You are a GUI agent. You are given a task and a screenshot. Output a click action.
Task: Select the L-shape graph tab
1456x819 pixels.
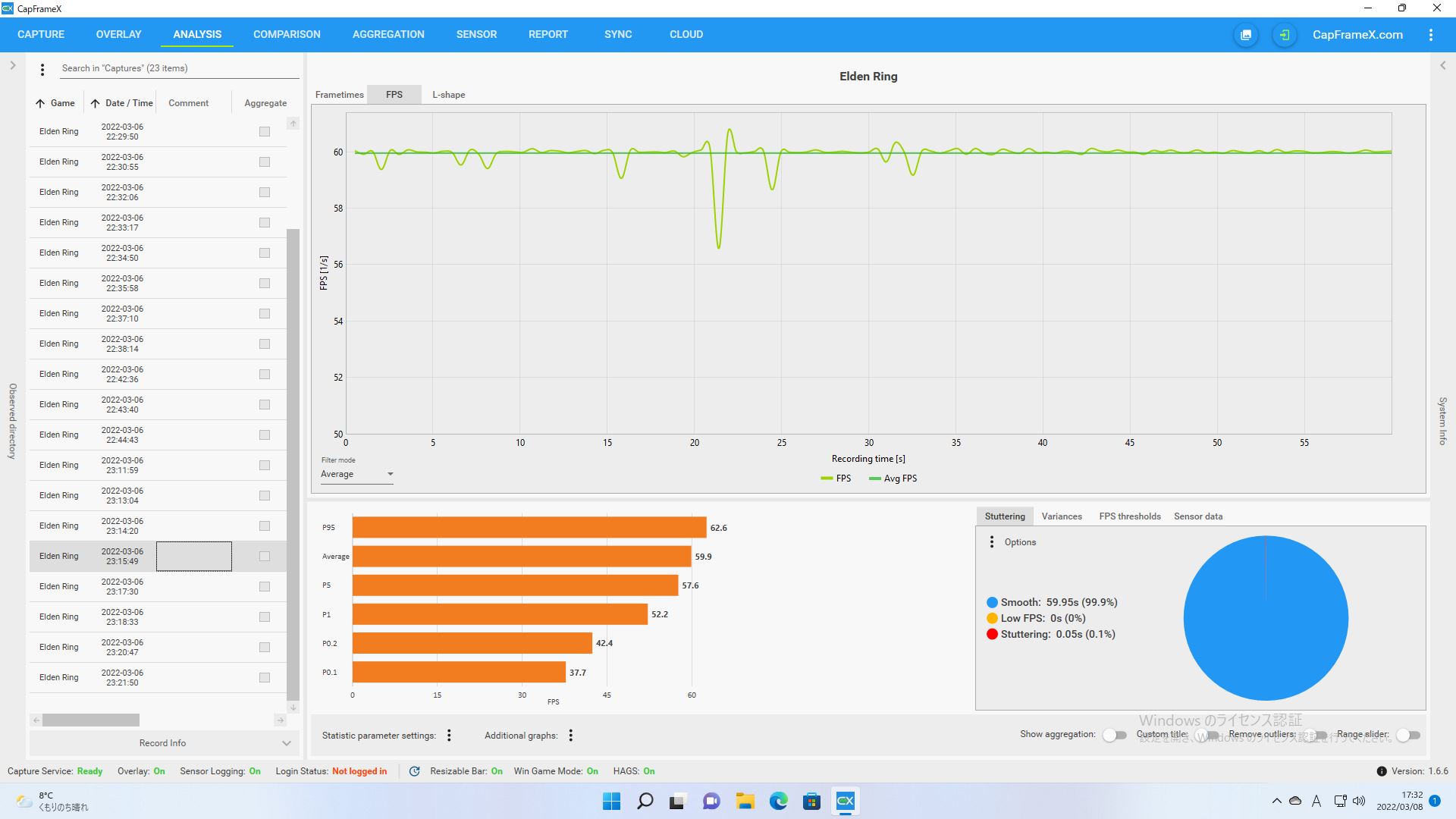click(x=448, y=95)
